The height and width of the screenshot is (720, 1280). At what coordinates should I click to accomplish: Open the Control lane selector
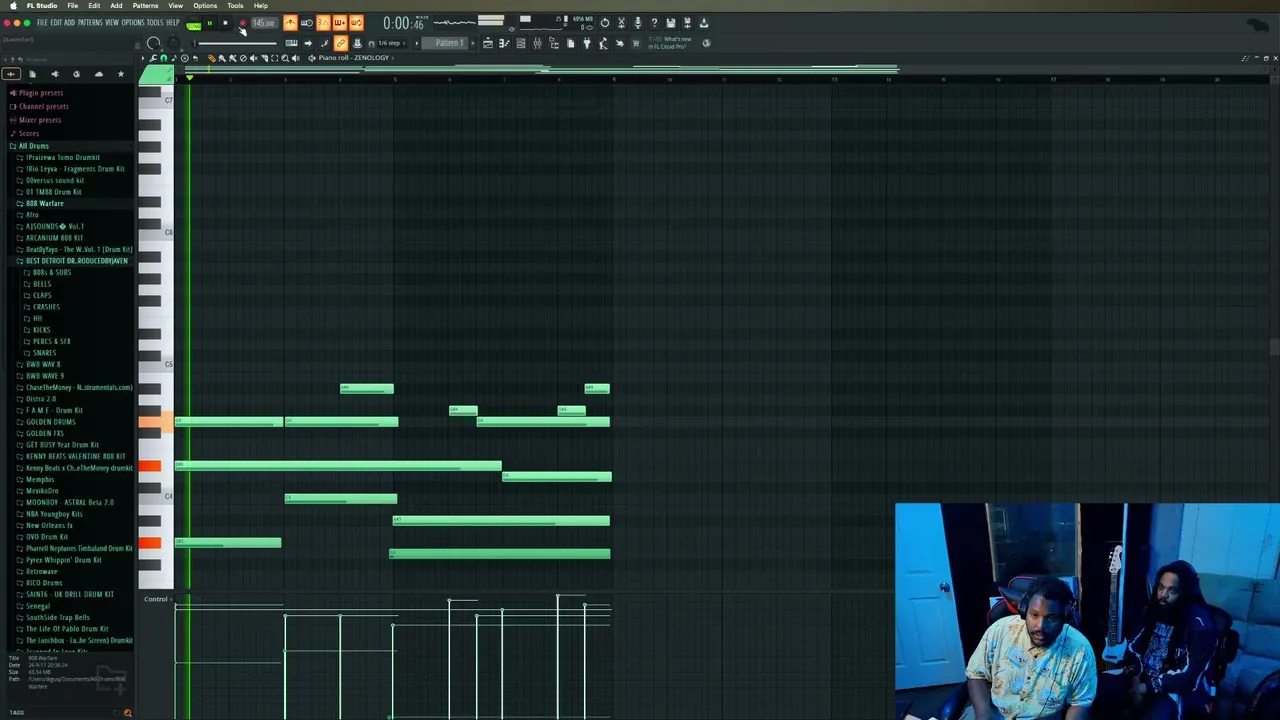(156, 599)
